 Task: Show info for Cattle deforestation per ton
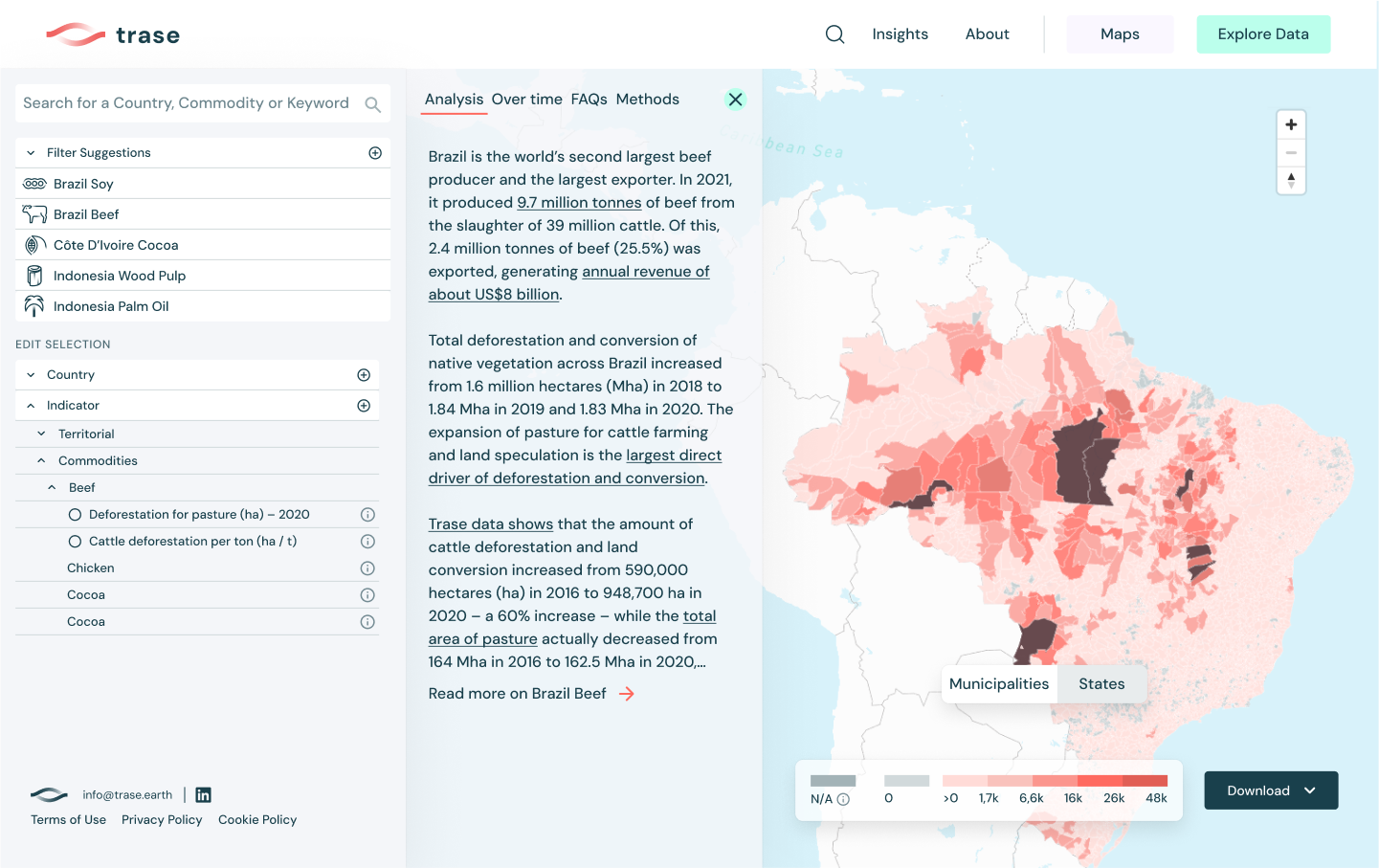[367, 542]
